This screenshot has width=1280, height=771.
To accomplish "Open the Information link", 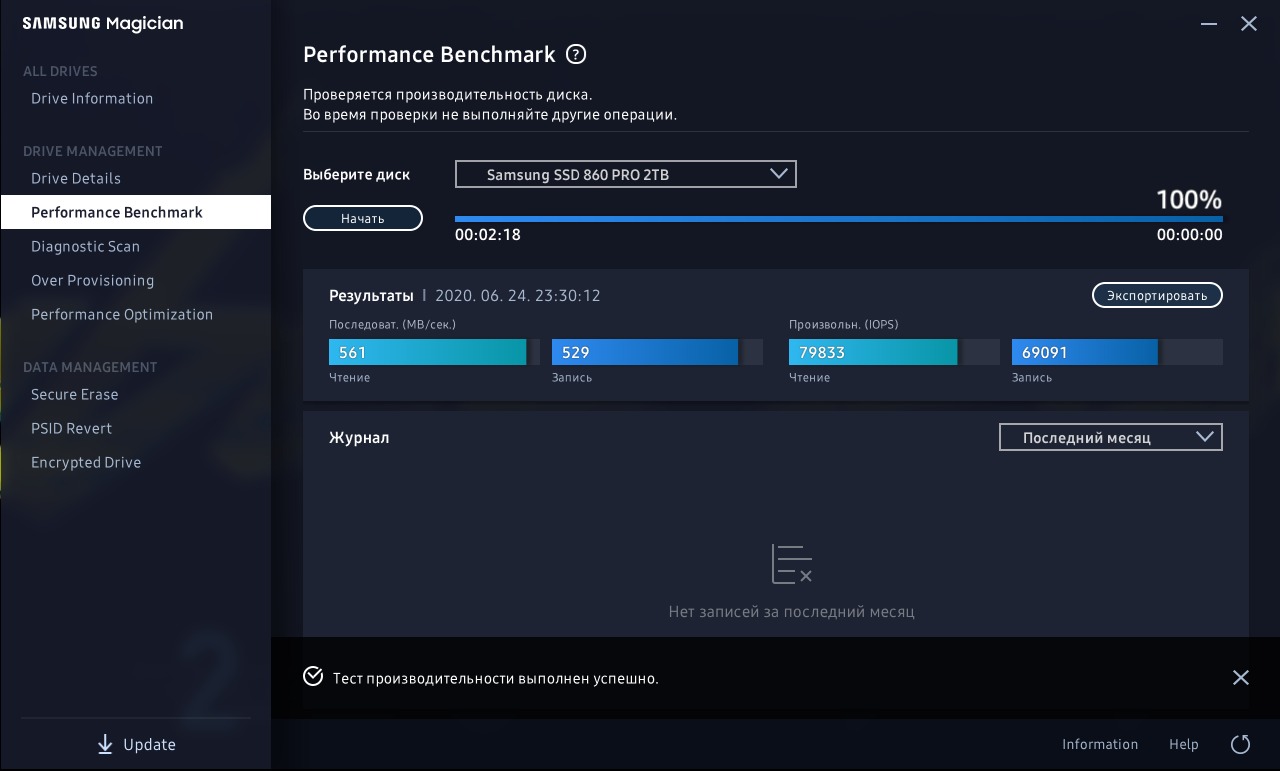I will pos(1100,744).
